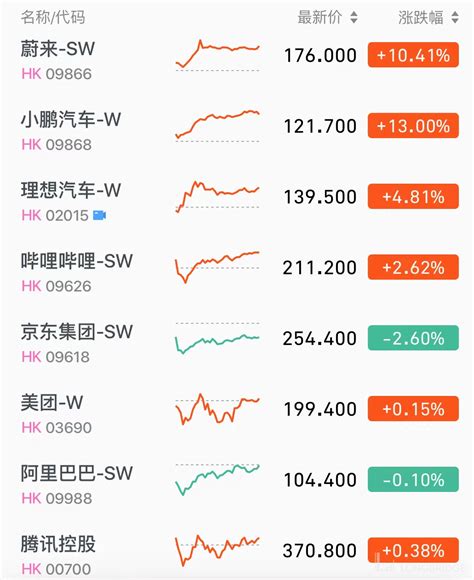Toggle the +13.00% change badge
Image resolution: width=474 pixels, height=580 pixels.
413,126
